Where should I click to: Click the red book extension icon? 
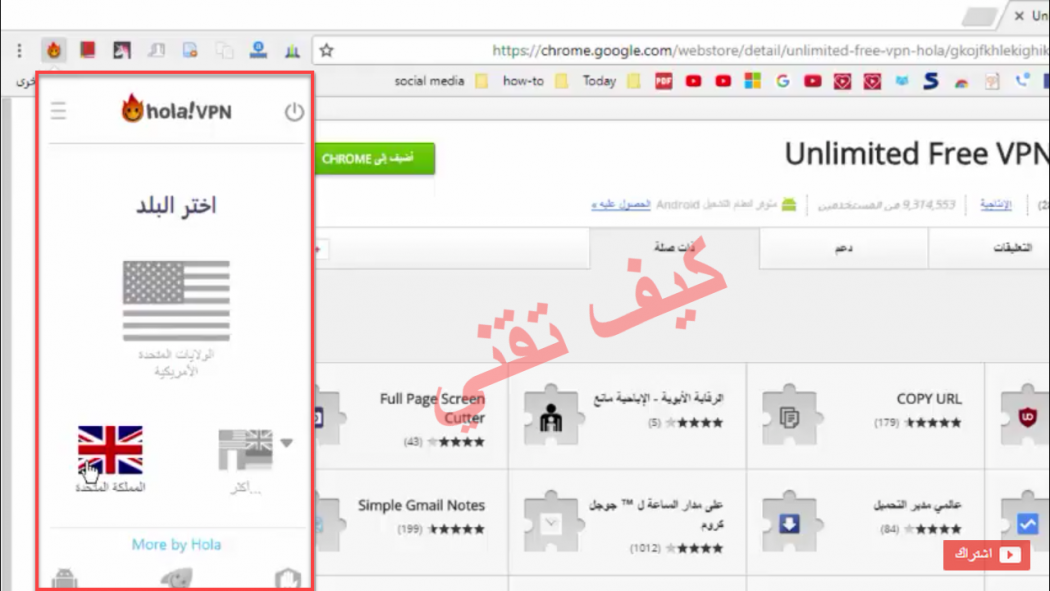88,50
